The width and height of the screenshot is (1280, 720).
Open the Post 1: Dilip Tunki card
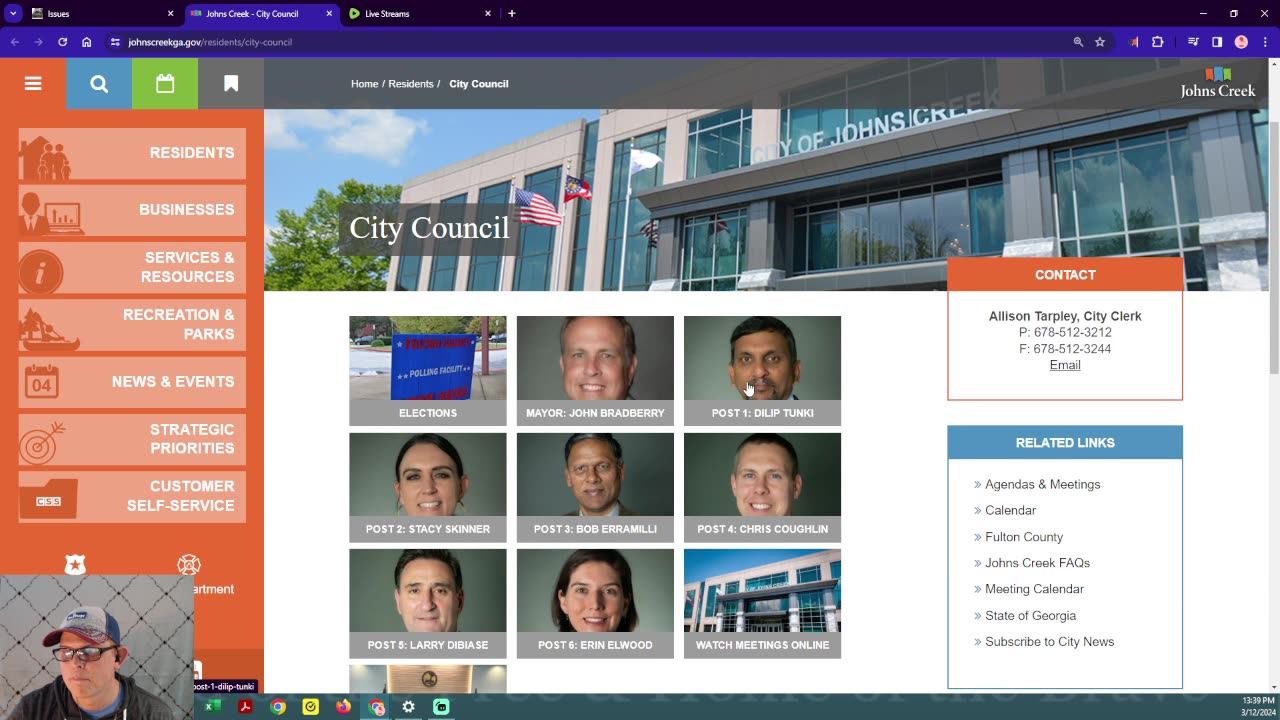coord(762,371)
